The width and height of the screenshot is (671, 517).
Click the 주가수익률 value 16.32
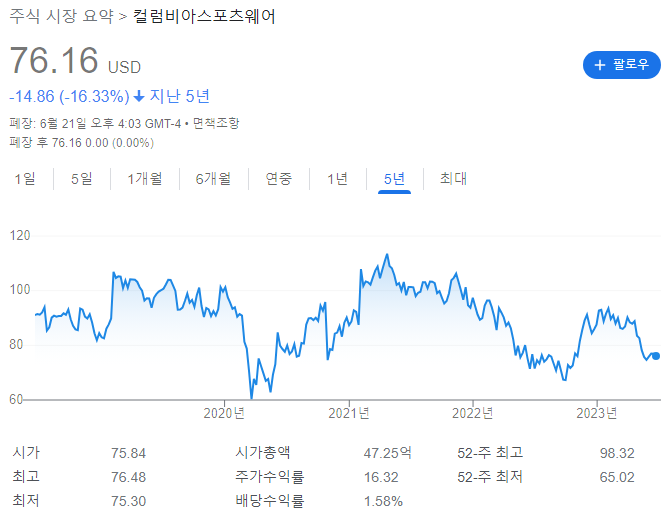381,477
